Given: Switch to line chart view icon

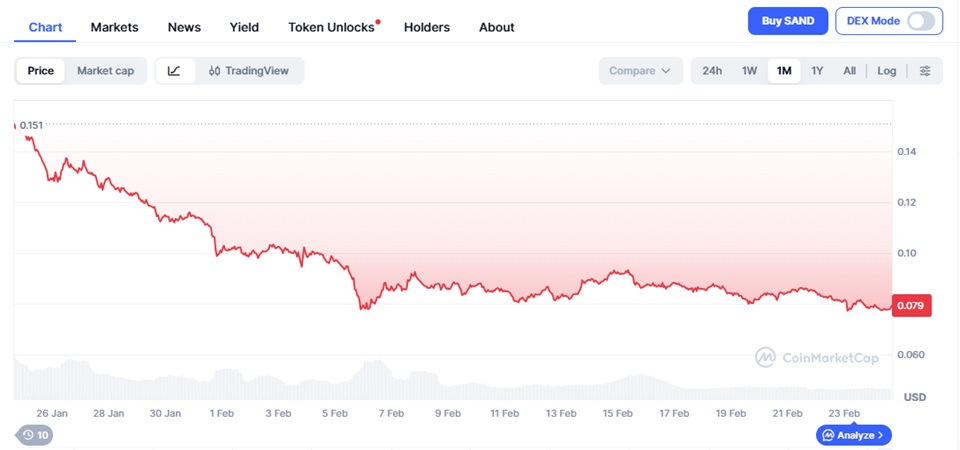Looking at the screenshot, I should click(x=174, y=71).
